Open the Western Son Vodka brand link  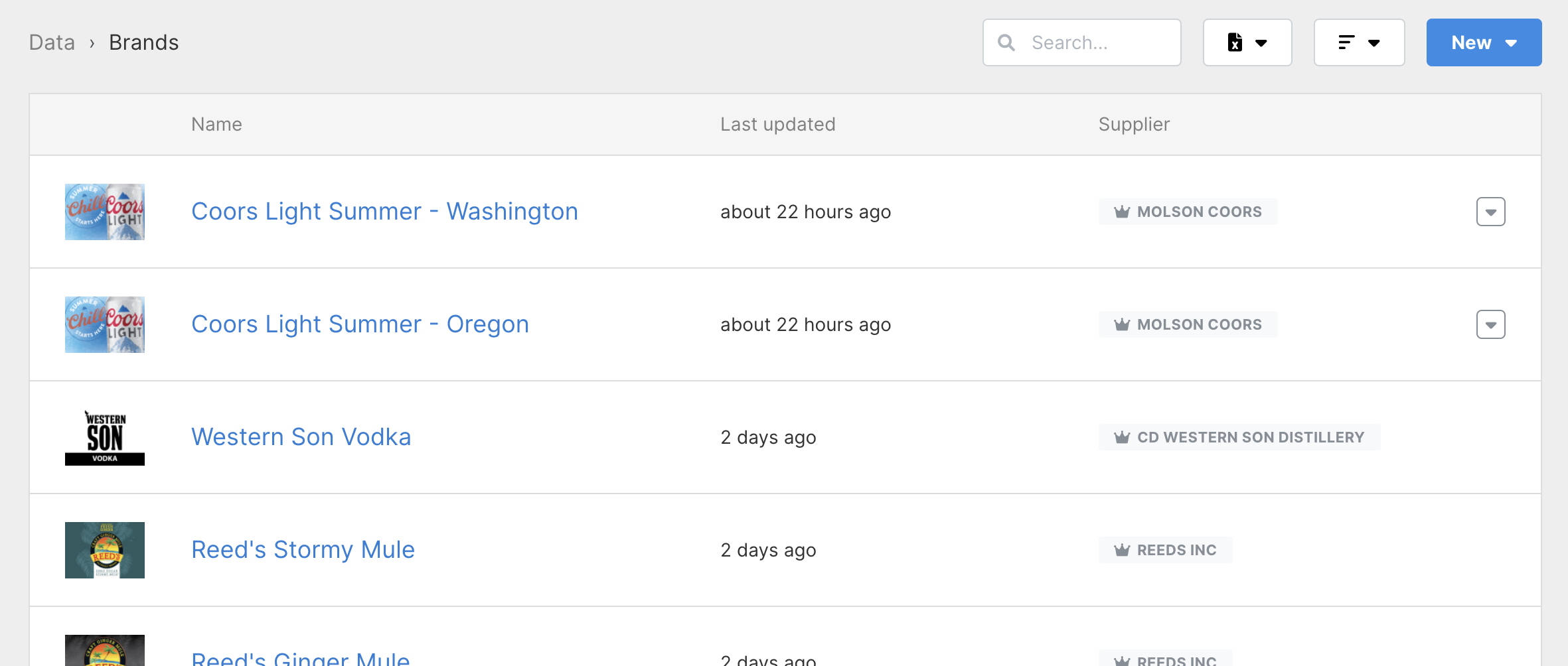click(301, 437)
